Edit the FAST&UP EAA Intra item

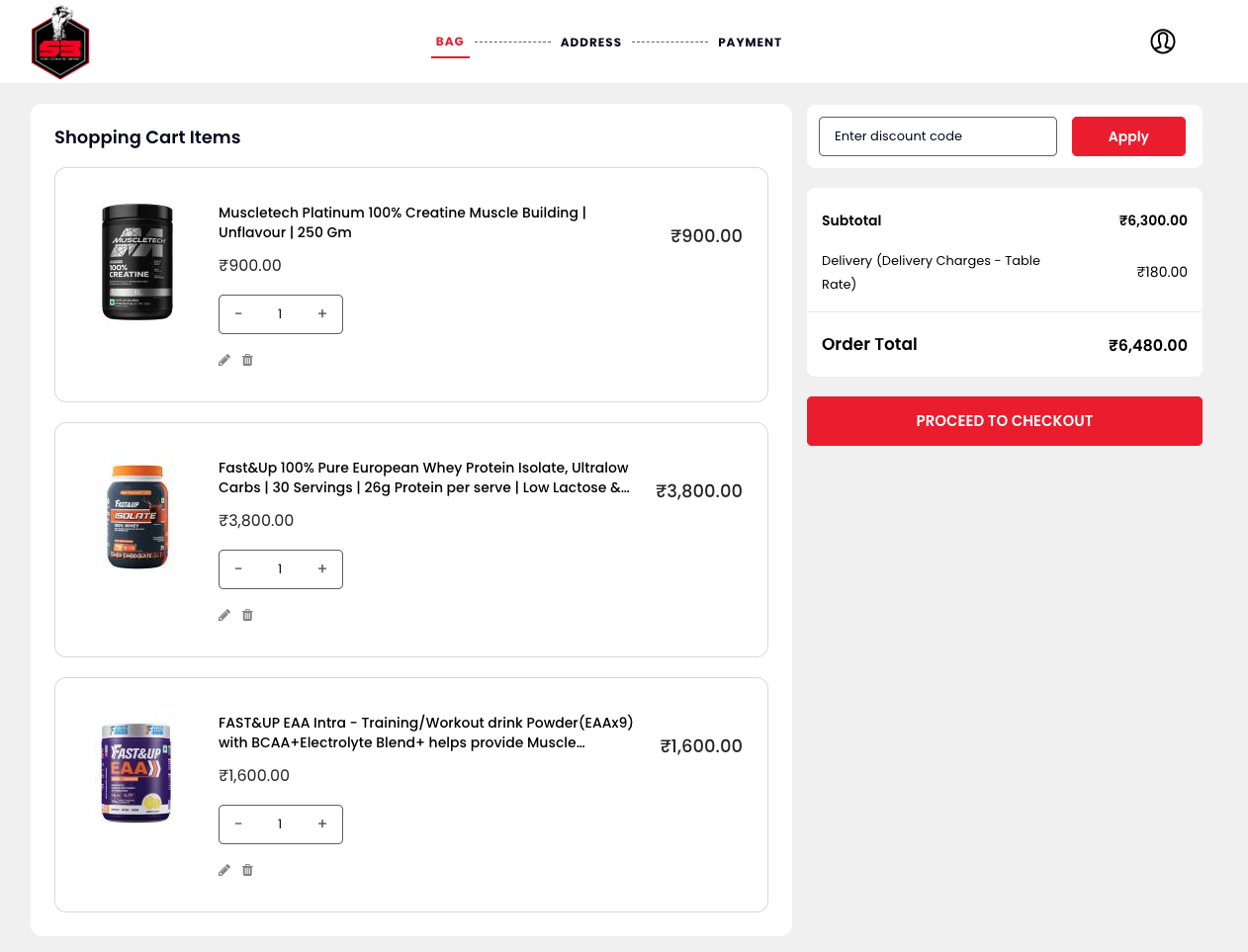coord(224,870)
